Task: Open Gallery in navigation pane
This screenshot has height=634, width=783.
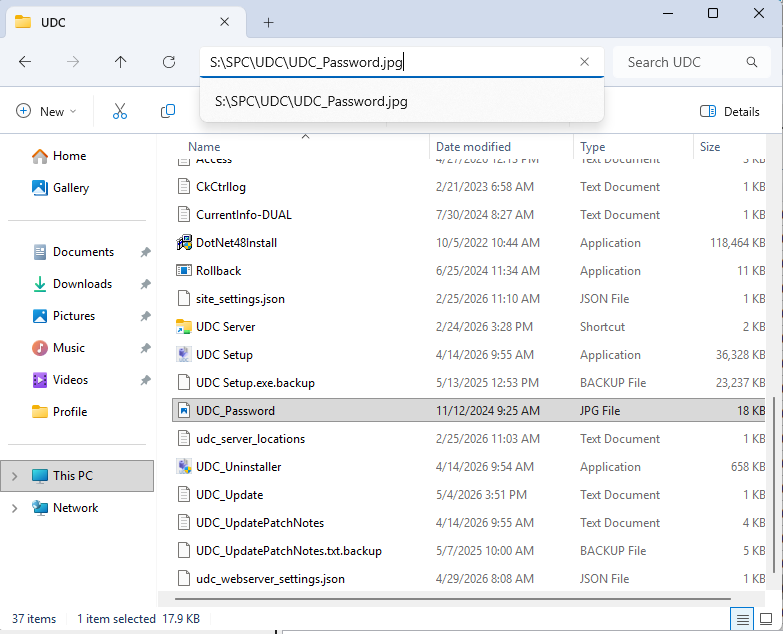Action: pyautogui.click(x=60, y=188)
